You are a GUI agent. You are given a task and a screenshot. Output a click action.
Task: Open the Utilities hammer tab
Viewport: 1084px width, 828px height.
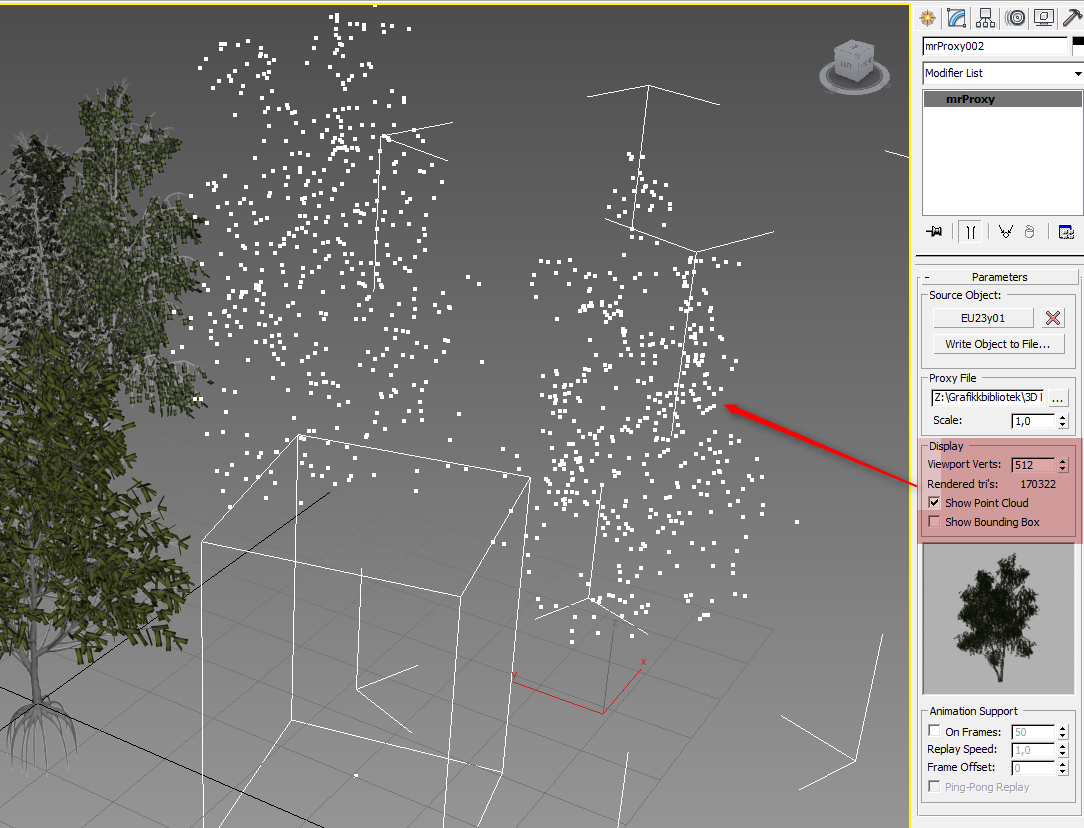tap(1073, 17)
